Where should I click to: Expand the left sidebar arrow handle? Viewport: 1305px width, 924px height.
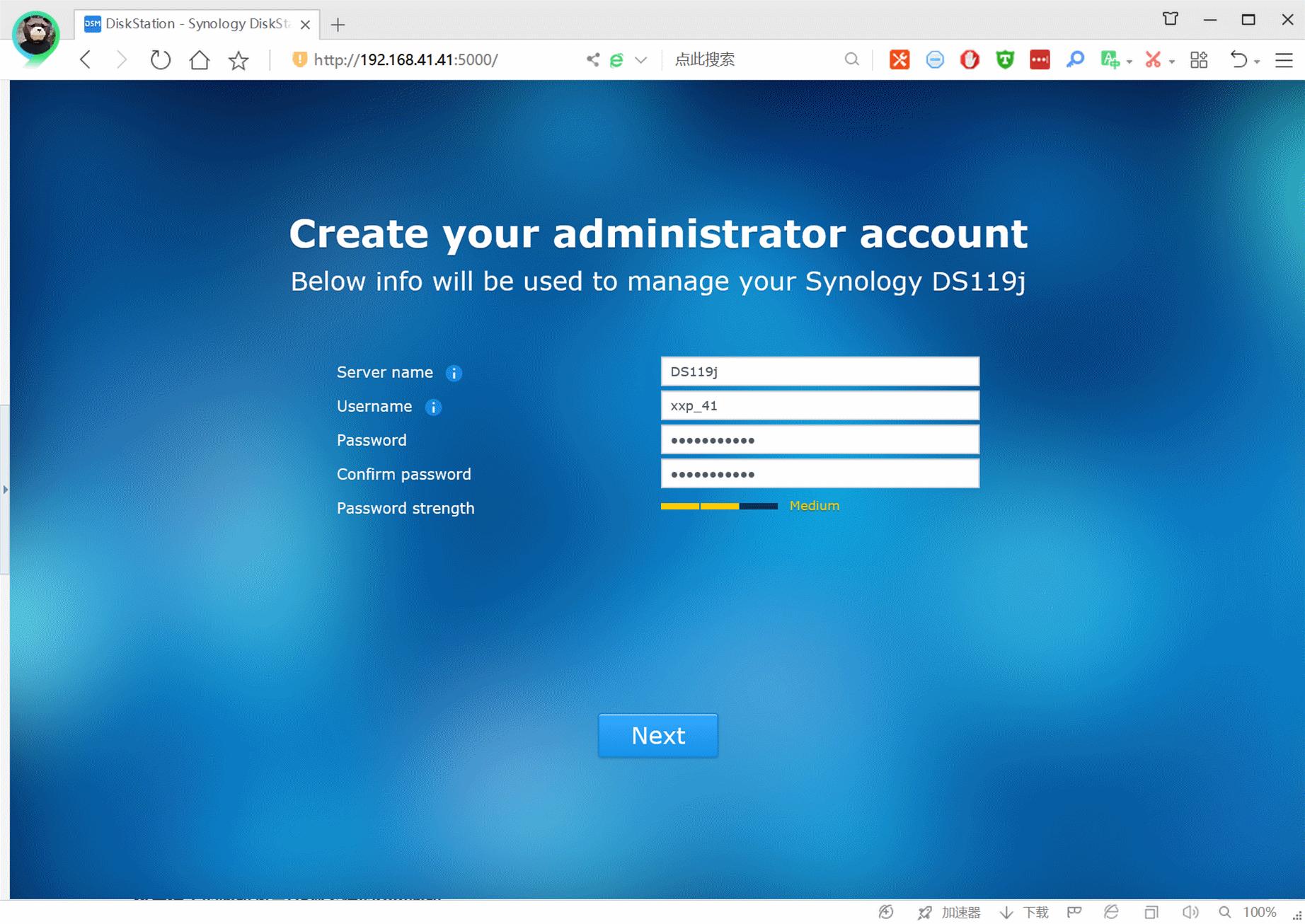click(x=5, y=489)
